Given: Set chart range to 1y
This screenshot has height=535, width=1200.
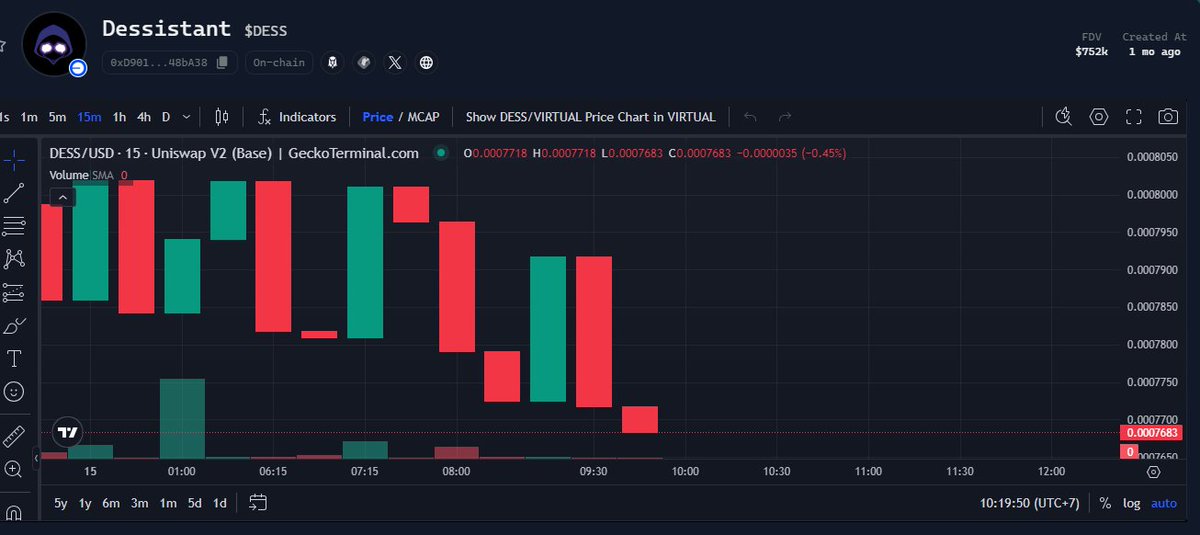Looking at the screenshot, I should tap(85, 503).
